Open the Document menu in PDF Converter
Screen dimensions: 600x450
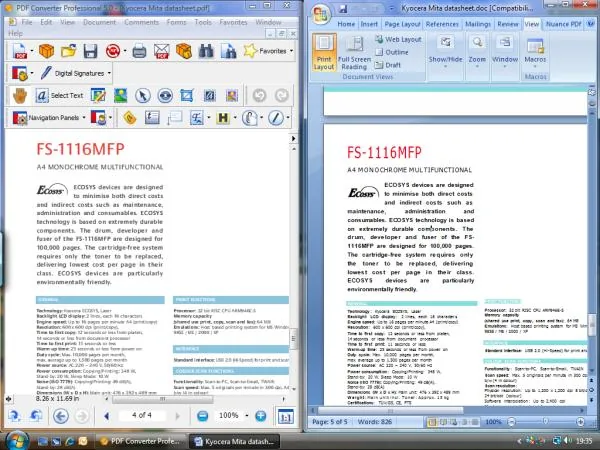[x=99, y=22]
